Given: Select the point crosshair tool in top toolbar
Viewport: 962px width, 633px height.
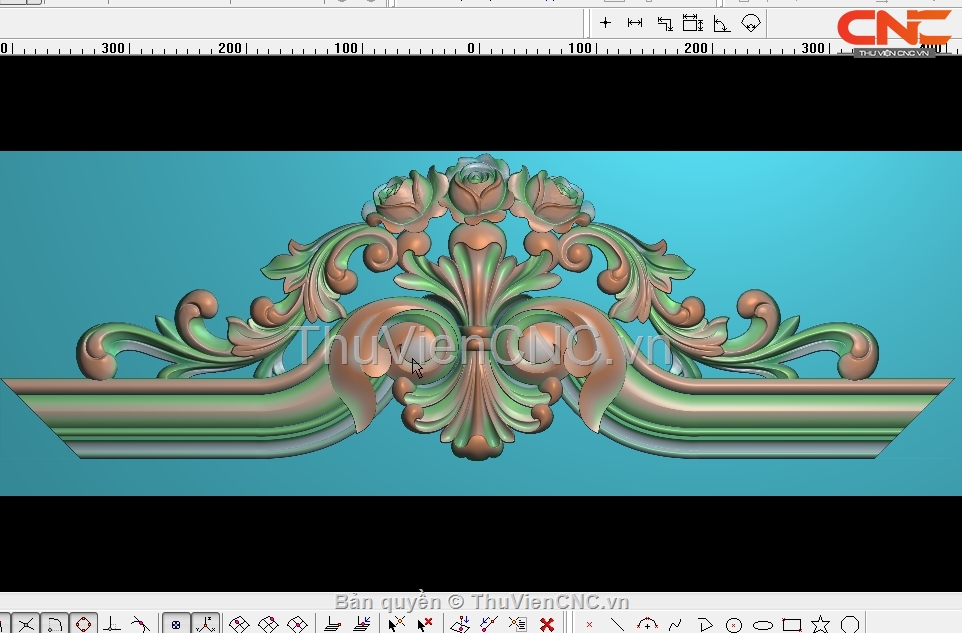Looking at the screenshot, I should coord(606,22).
